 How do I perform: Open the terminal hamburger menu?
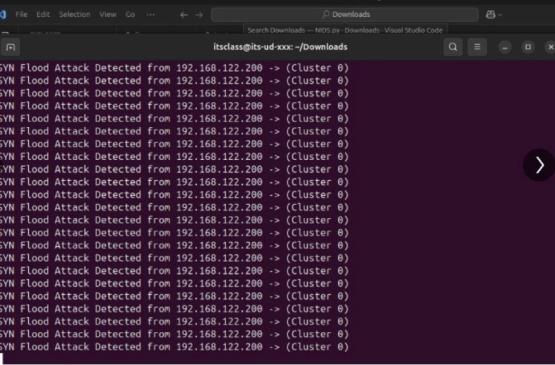tap(477, 47)
